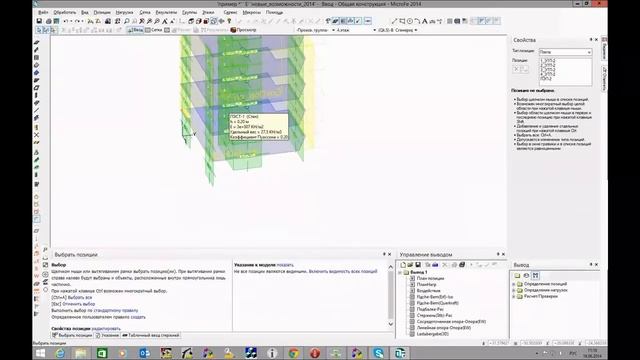The image size is (640, 360).
Task: Click the position list box in Свойства
Action: [x=565, y=71]
